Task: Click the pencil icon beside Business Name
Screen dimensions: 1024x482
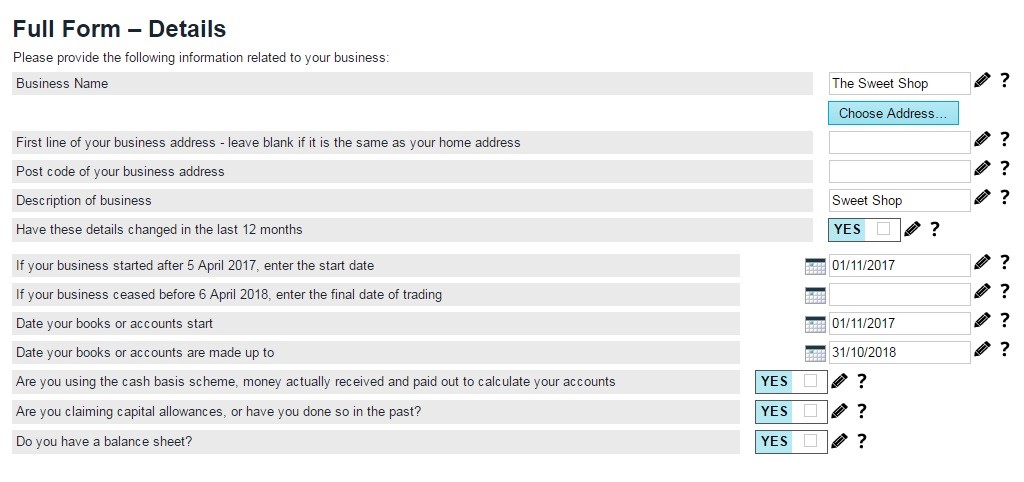Action: 982,81
